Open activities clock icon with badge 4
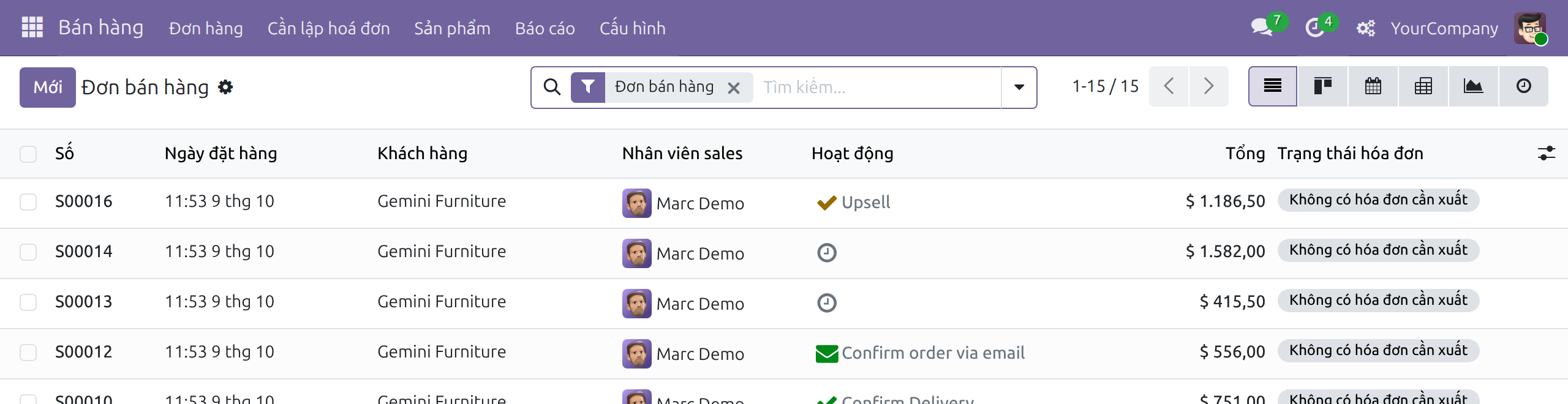The height and width of the screenshot is (404, 1568). tap(1314, 28)
